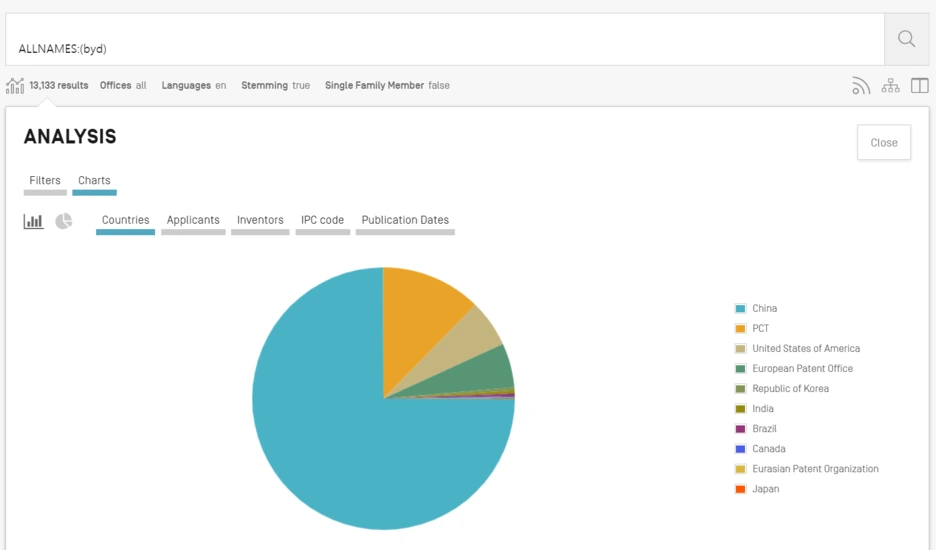Click the Languages en setting
936x550 pixels.
tap(194, 85)
